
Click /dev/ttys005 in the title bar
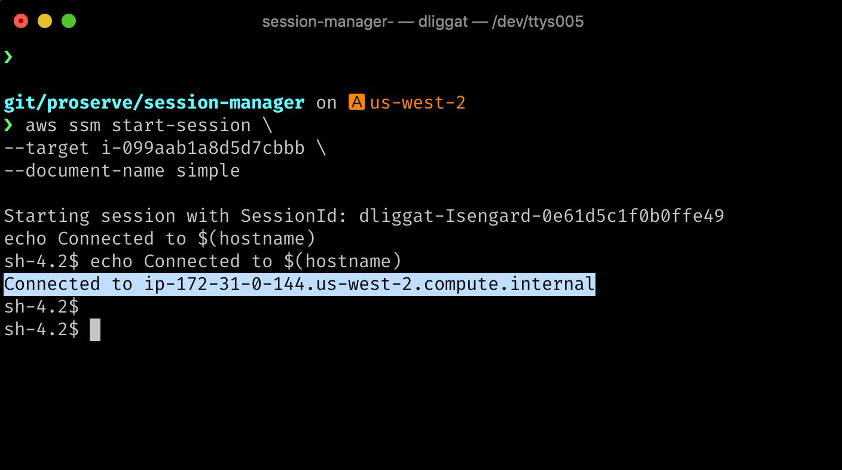(x=538, y=21)
